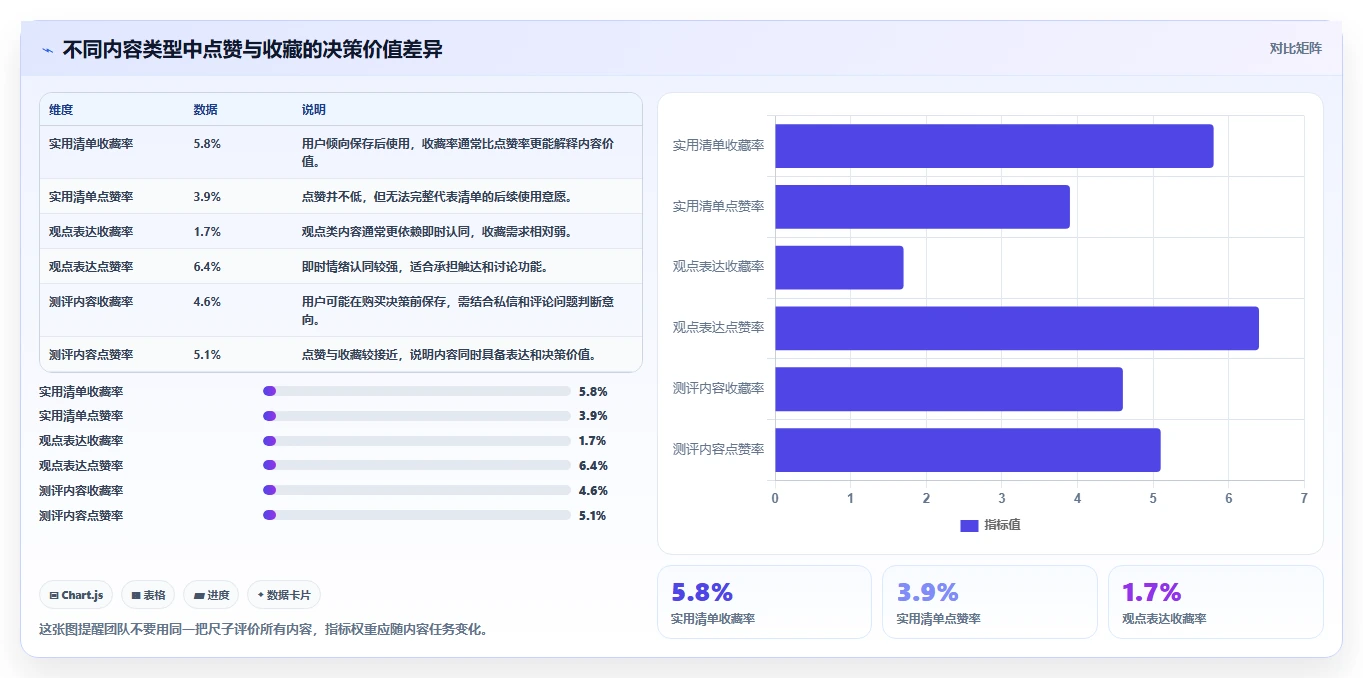Click the 进度 tag chip
The height and width of the screenshot is (678, 1363).
pyautogui.click(x=211, y=595)
